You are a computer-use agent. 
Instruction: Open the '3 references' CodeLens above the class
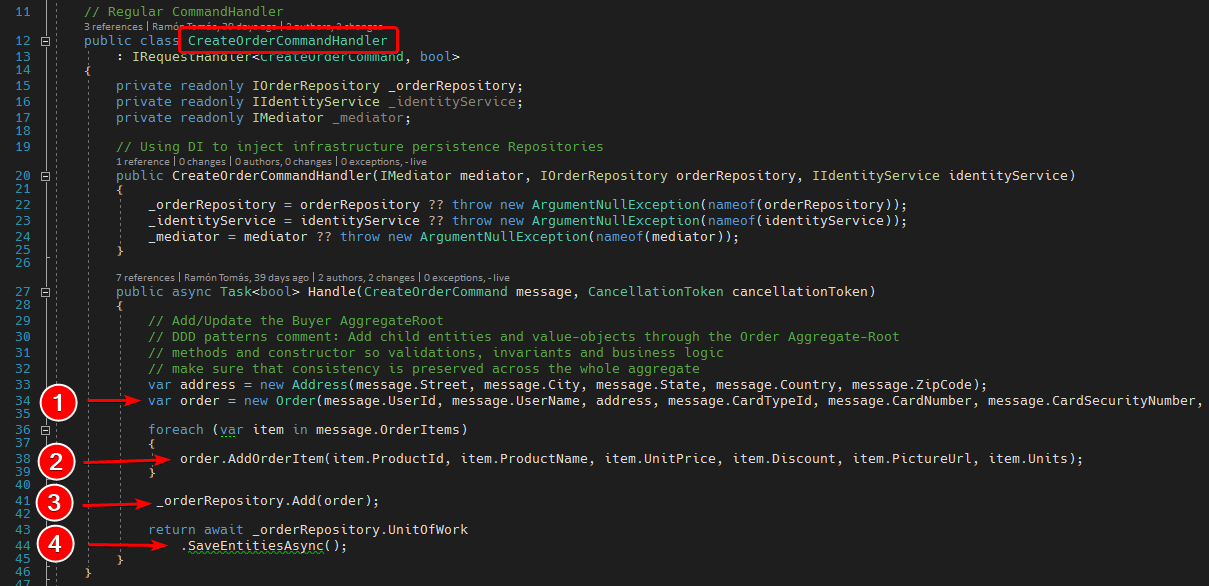point(114,26)
